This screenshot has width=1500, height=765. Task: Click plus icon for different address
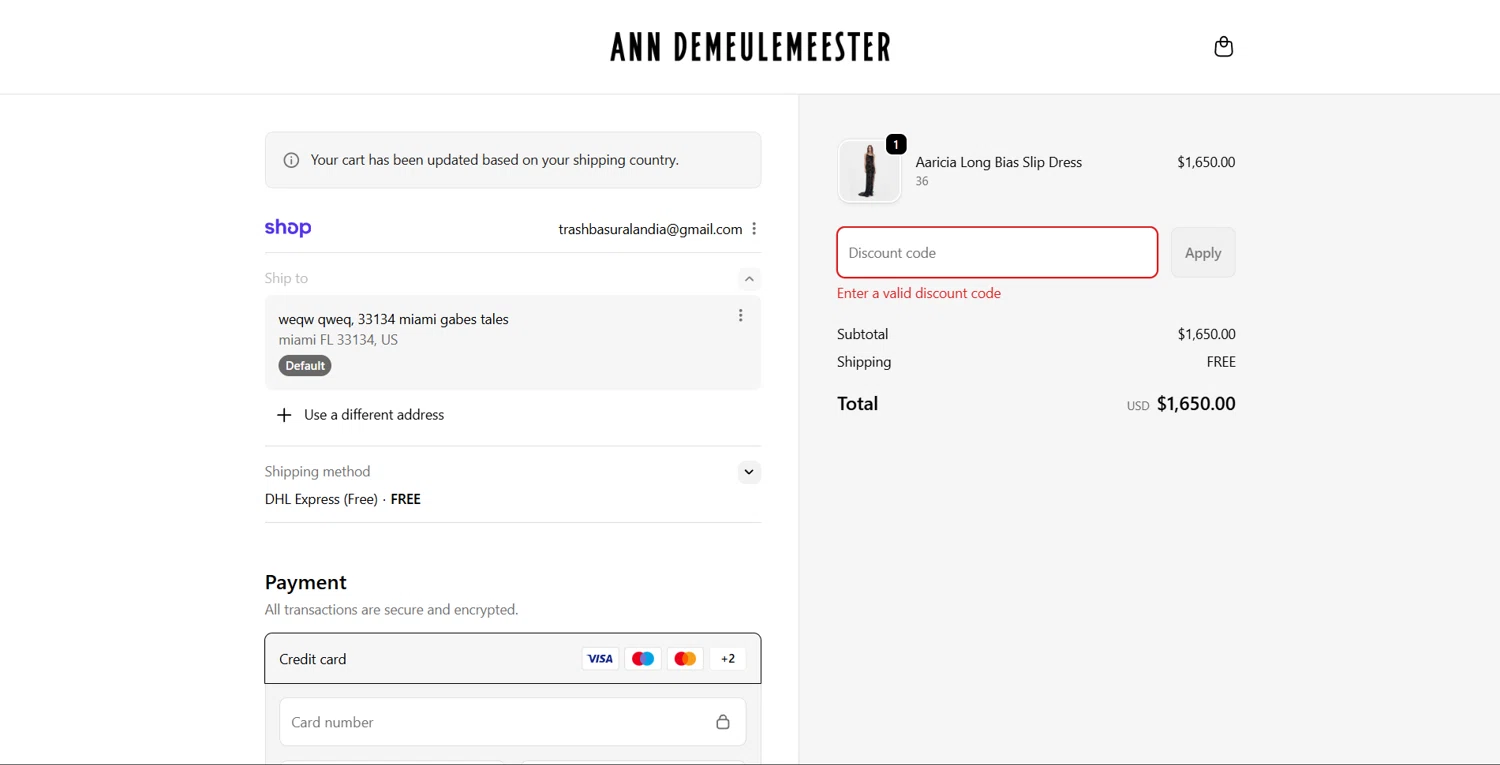point(284,415)
